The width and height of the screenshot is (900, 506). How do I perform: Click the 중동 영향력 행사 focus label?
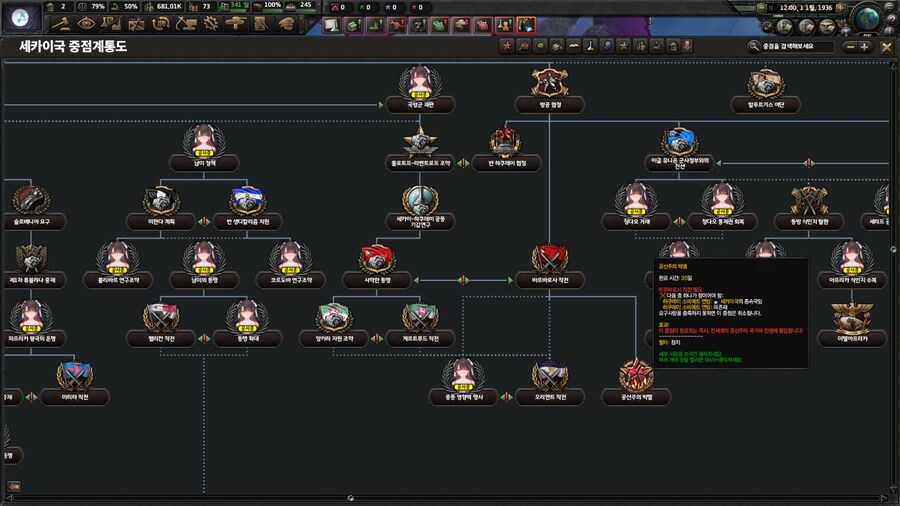coord(464,397)
